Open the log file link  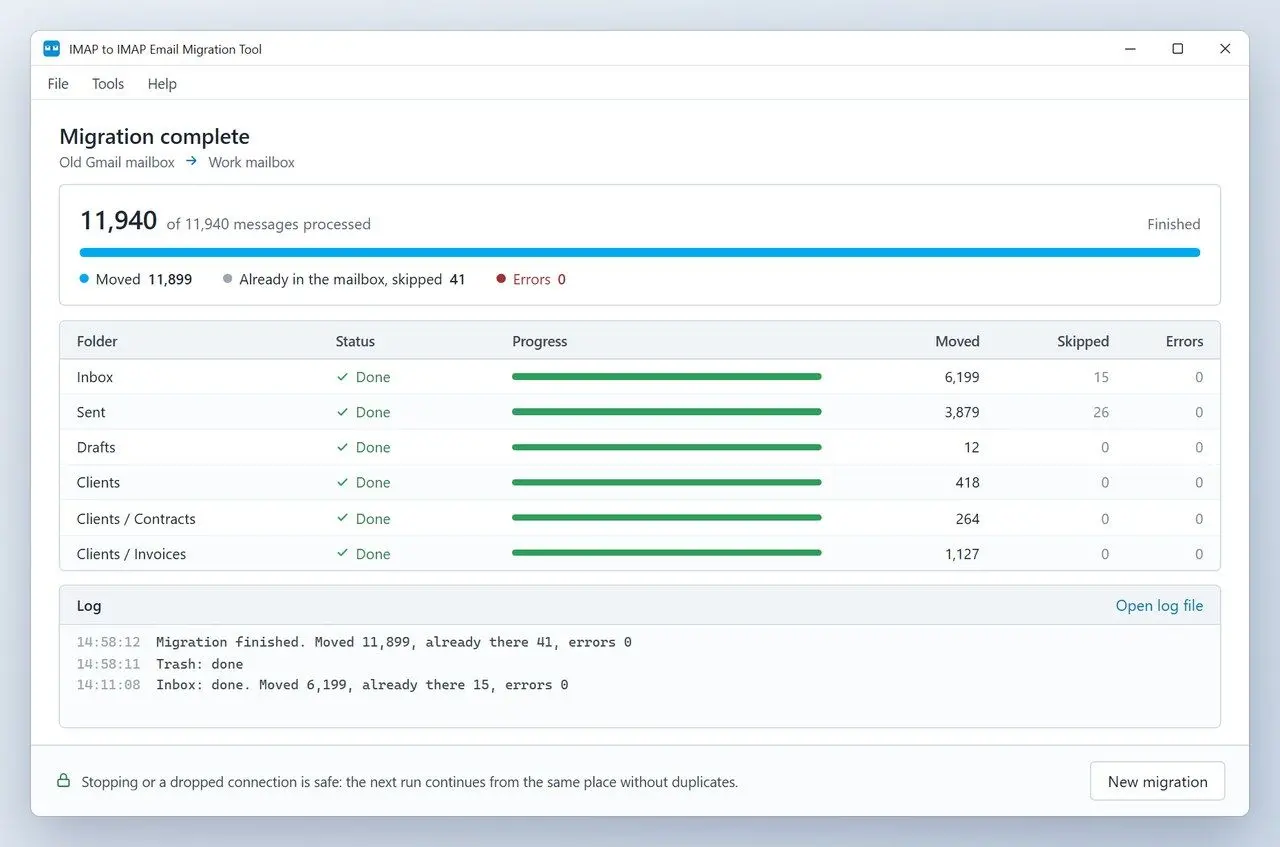click(1159, 605)
